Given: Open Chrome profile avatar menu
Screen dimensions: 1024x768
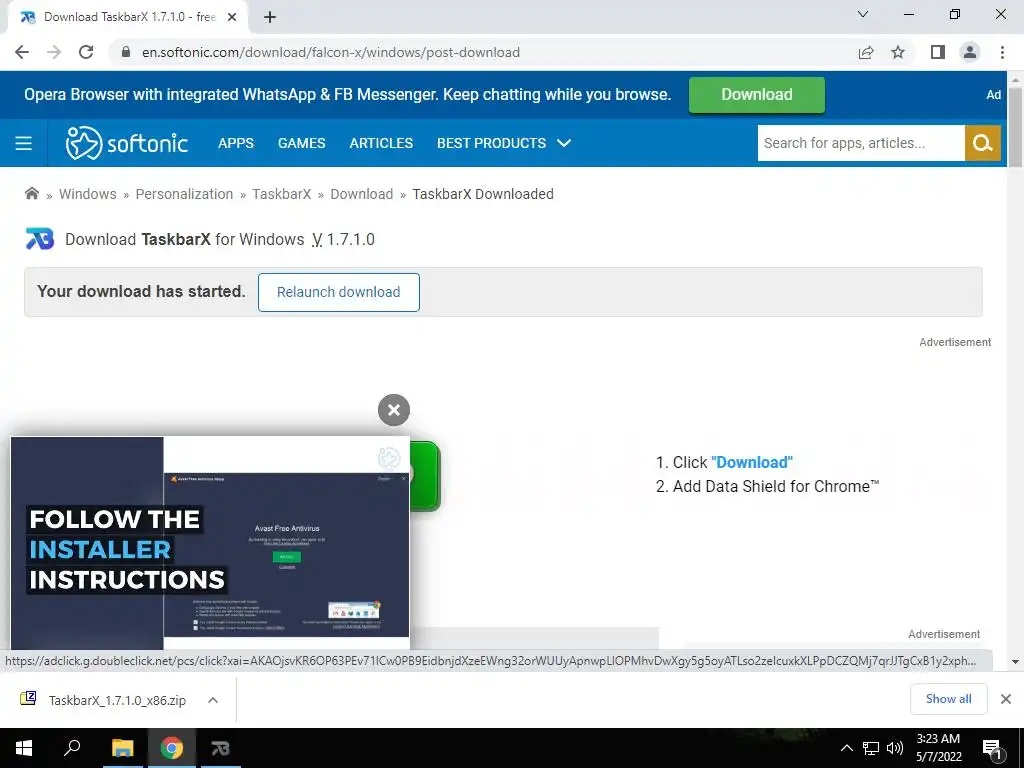Looking at the screenshot, I should (970, 52).
